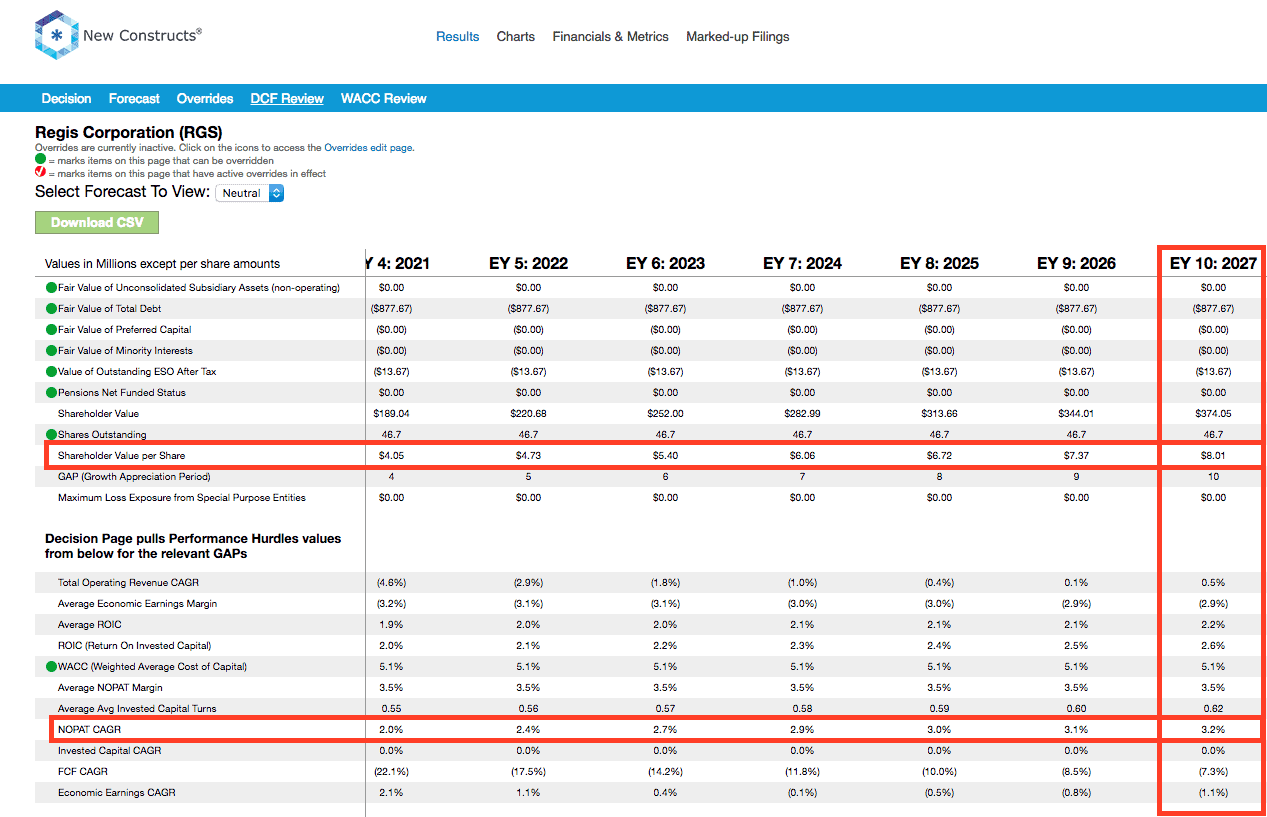
Task: Click the Average NOPAT Margin row label
Action: pos(110,688)
